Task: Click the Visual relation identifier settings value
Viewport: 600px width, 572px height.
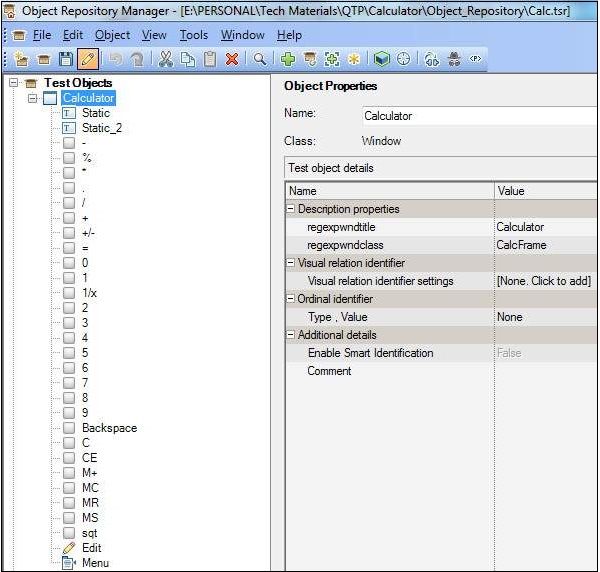Action: pyautogui.click(x=545, y=281)
